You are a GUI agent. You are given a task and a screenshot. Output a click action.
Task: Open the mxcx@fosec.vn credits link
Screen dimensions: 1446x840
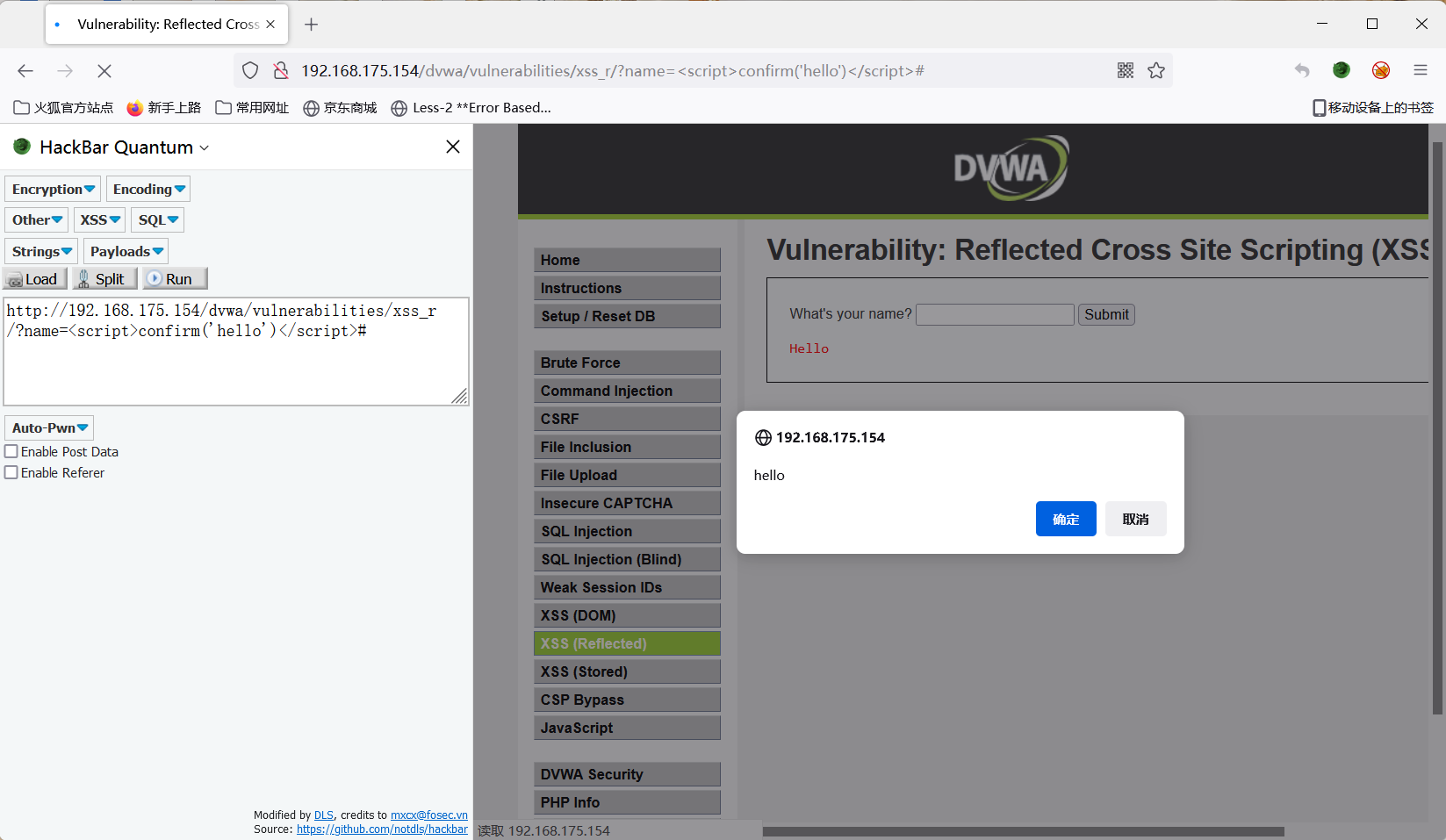[x=429, y=815]
